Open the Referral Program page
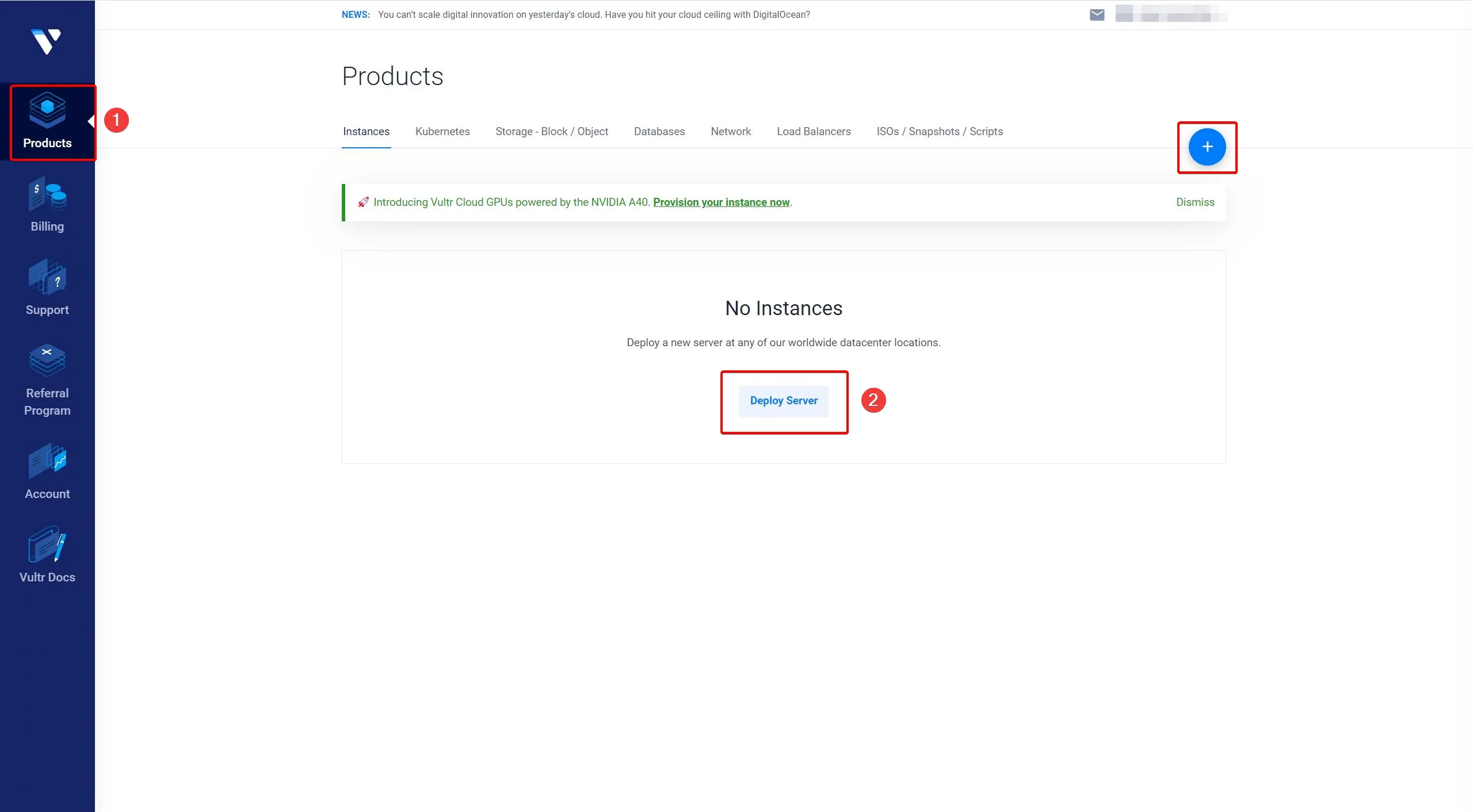1473x812 pixels. click(x=47, y=378)
